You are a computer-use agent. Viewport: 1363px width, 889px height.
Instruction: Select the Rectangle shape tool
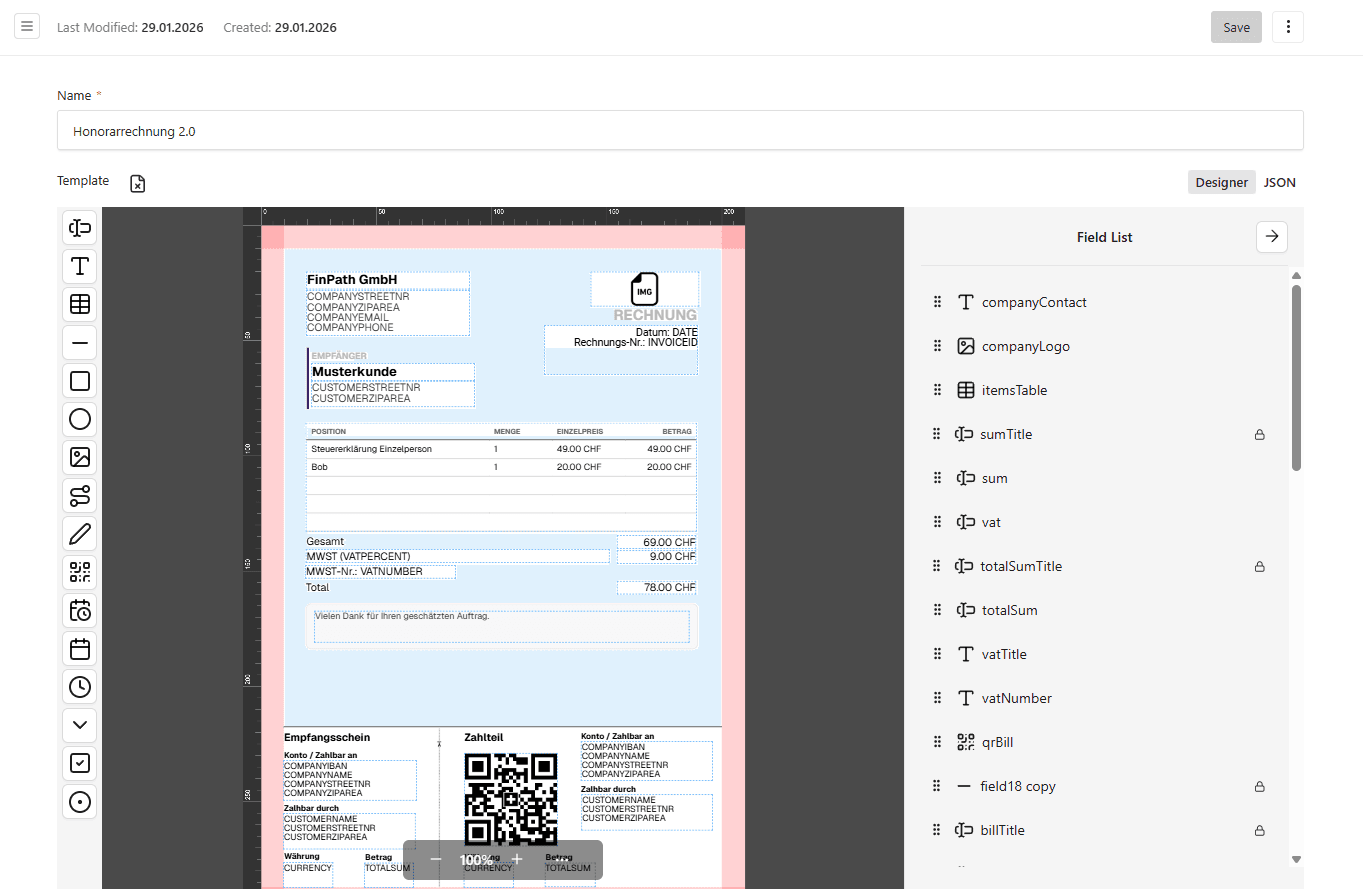[x=79, y=380]
